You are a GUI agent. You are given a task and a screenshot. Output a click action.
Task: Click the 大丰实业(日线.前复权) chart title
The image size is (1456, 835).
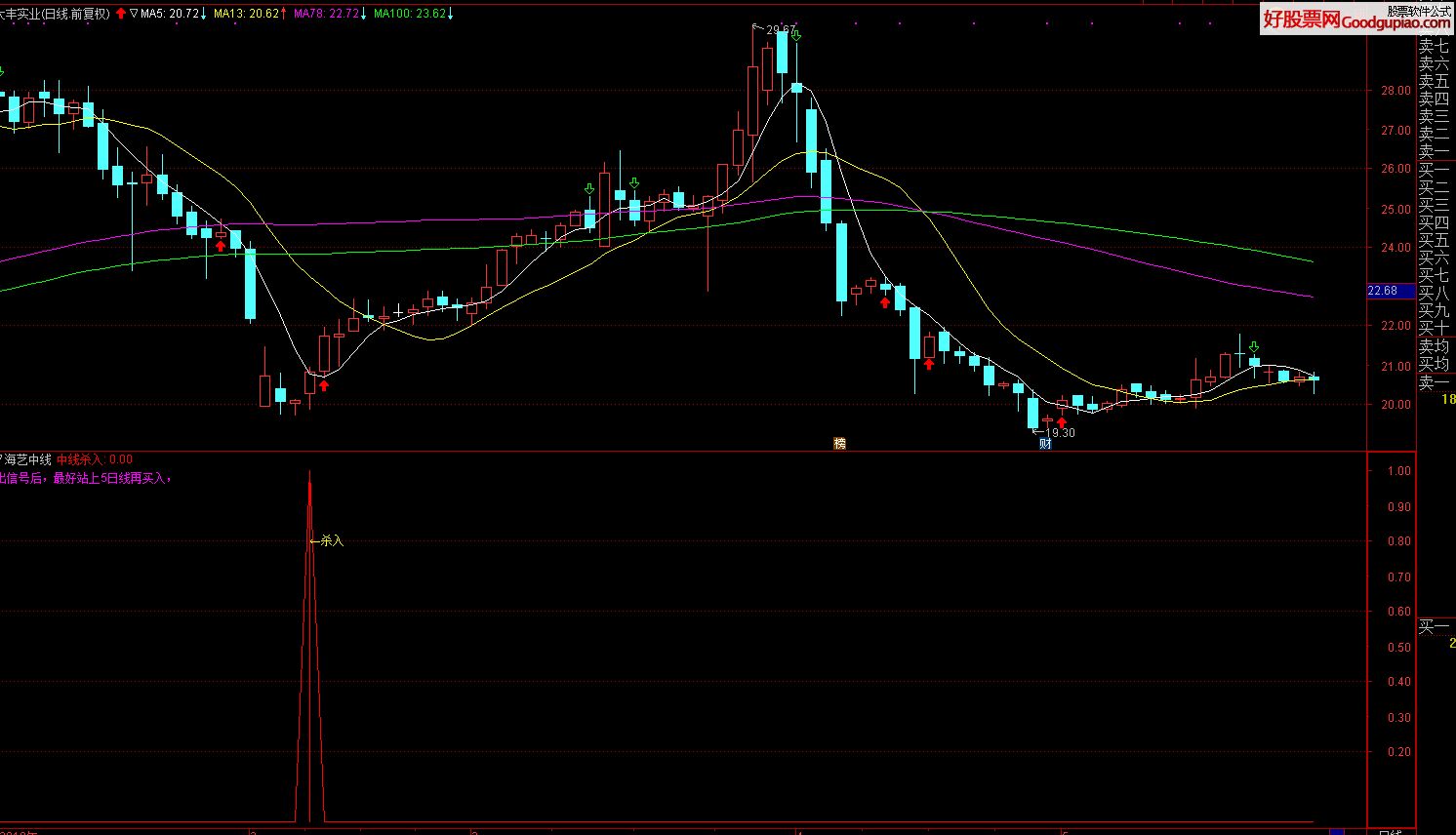point(56,14)
